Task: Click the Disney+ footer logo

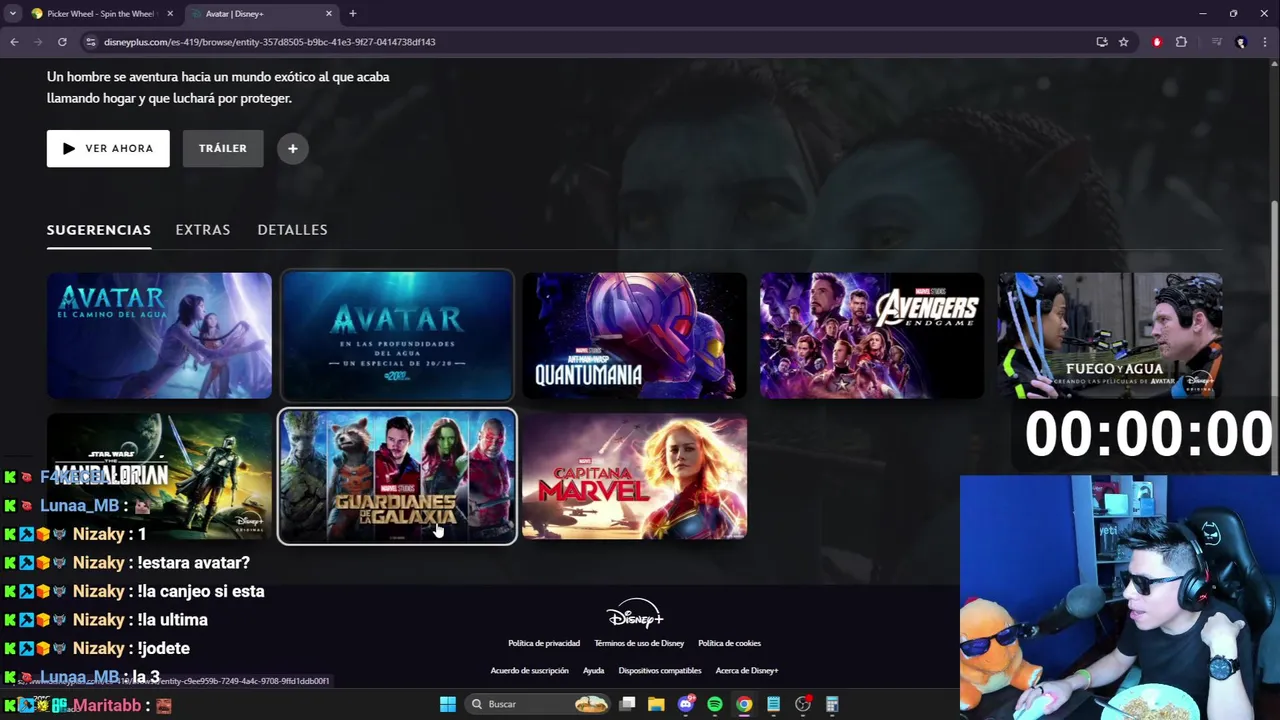Action: [x=634, y=612]
